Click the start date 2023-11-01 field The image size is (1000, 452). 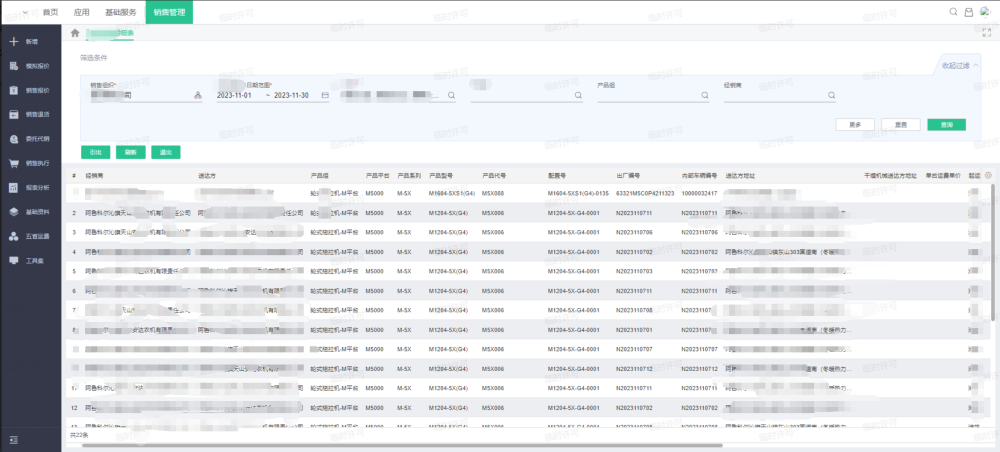235,95
